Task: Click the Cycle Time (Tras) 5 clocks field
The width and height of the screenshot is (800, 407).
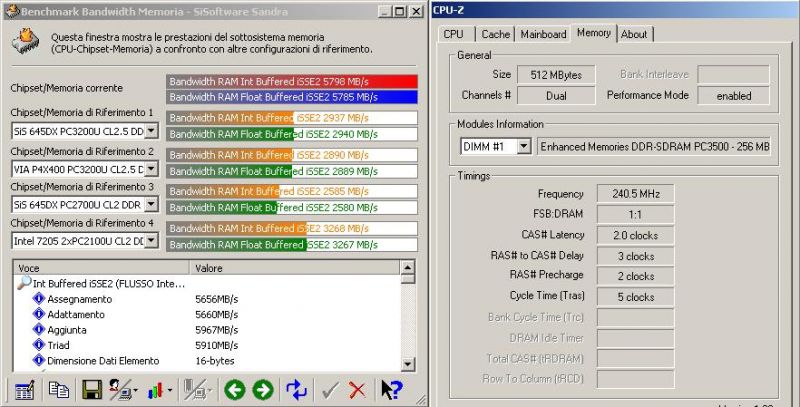Action: click(635, 297)
